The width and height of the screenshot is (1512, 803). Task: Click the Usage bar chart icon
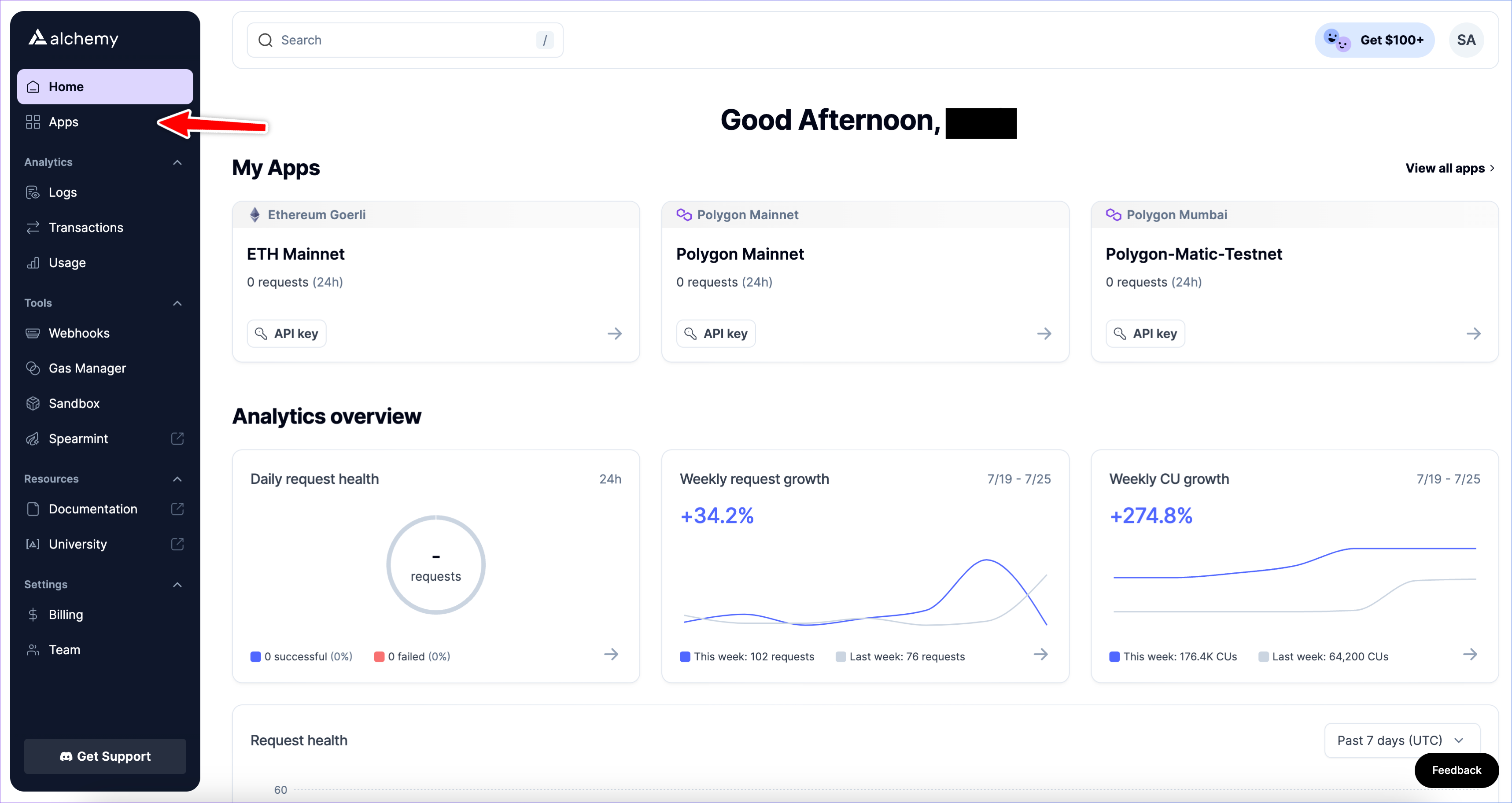[x=33, y=262]
